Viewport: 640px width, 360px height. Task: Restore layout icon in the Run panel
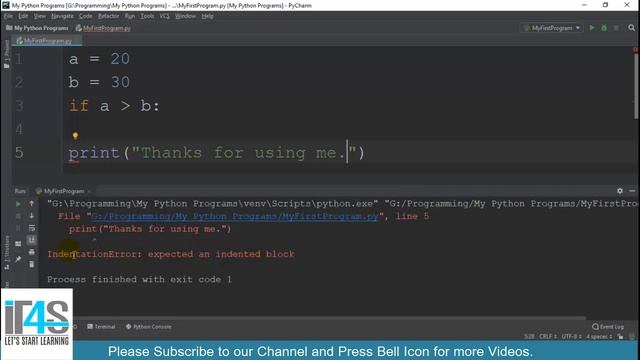18,244
